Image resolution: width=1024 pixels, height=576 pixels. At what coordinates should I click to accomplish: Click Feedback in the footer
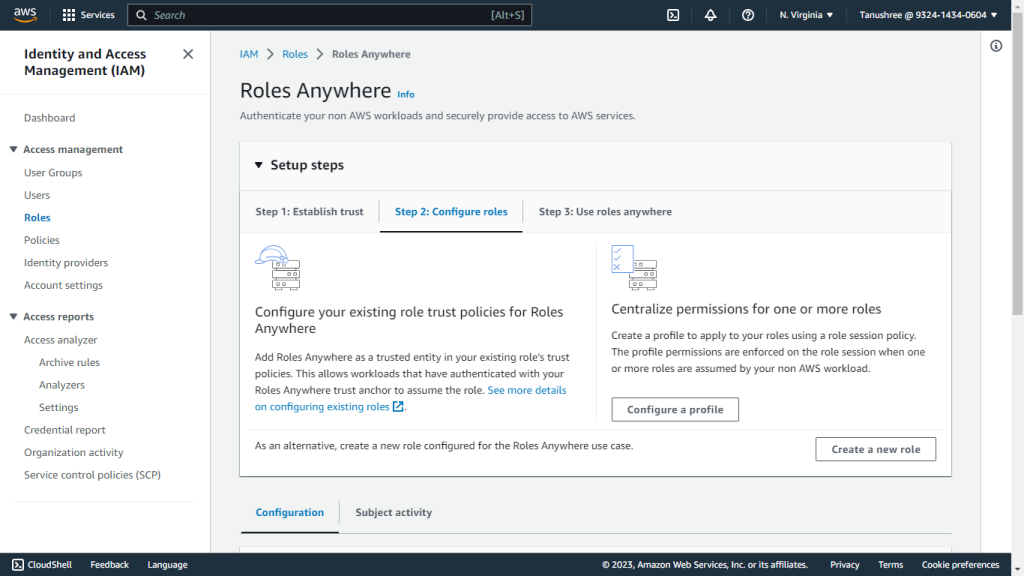coord(109,565)
